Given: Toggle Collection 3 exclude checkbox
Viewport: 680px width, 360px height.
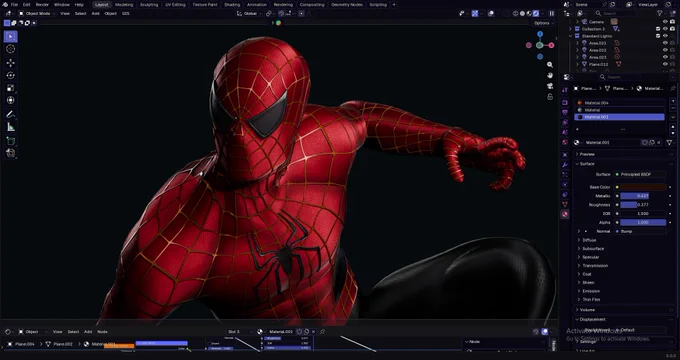Looking at the screenshot, I should (658, 29).
